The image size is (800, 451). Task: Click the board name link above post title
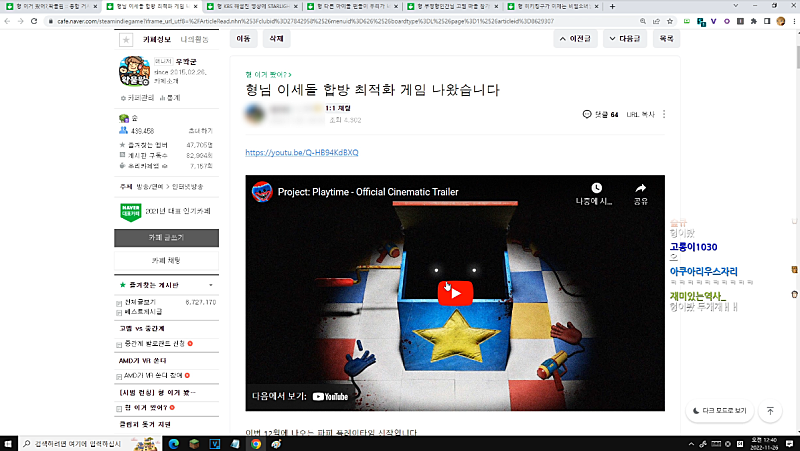pos(268,74)
